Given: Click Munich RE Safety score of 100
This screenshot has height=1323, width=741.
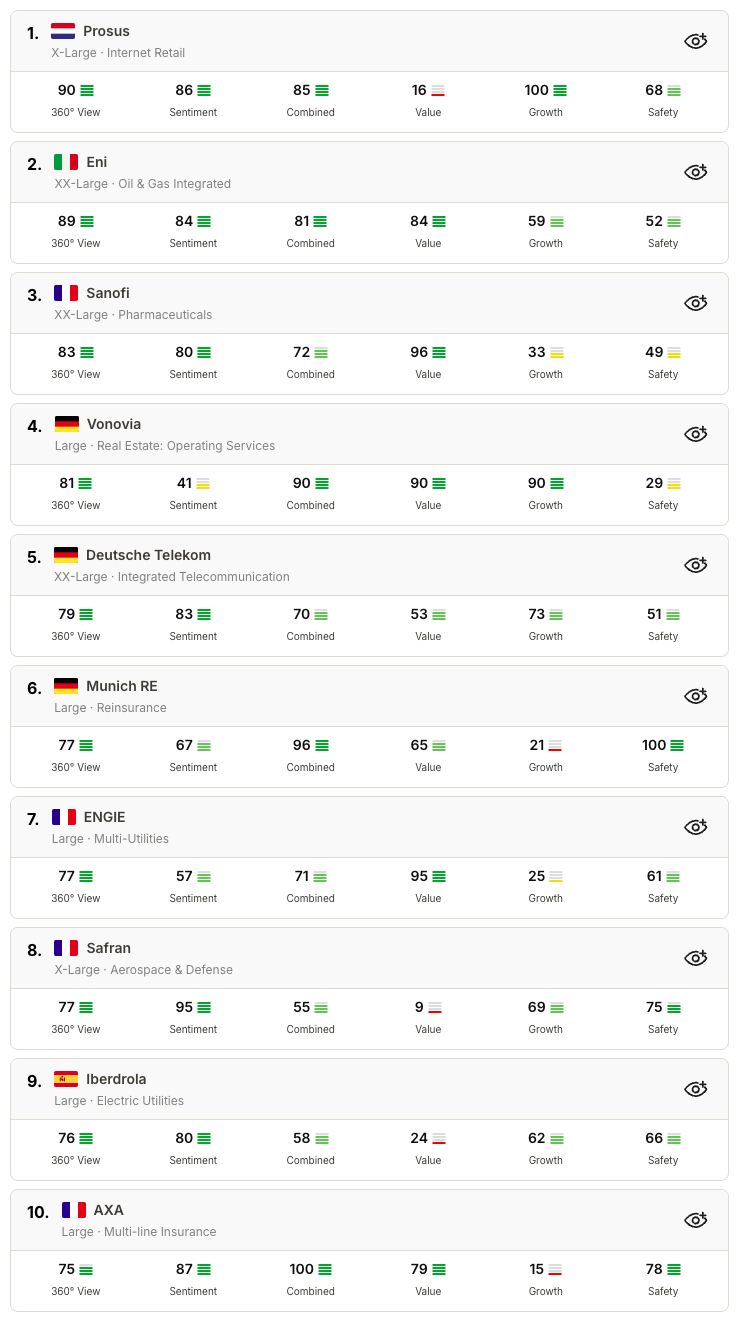Looking at the screenshot, I should (654, 745).
